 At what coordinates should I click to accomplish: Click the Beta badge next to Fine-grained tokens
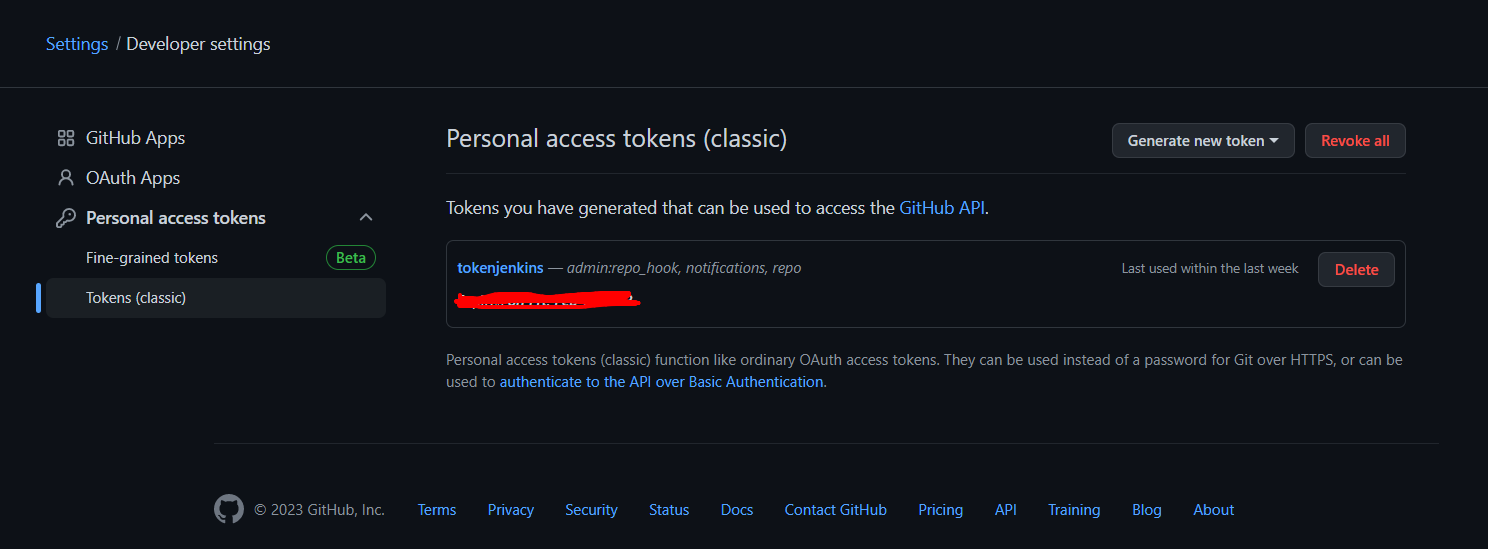(351, 258)
